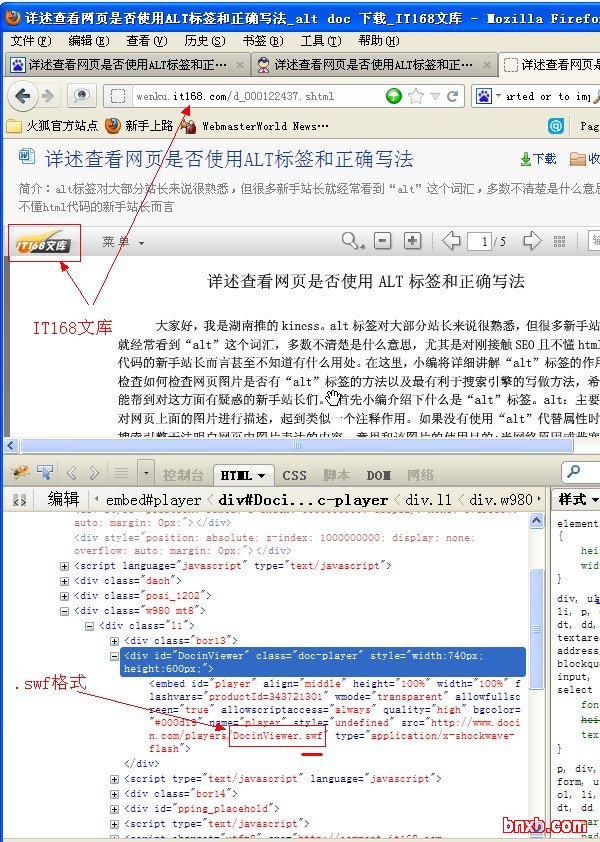Screen dimensions: 600x842
Task: Open the 新手上路 bookmark
Action: click(139, 126)
